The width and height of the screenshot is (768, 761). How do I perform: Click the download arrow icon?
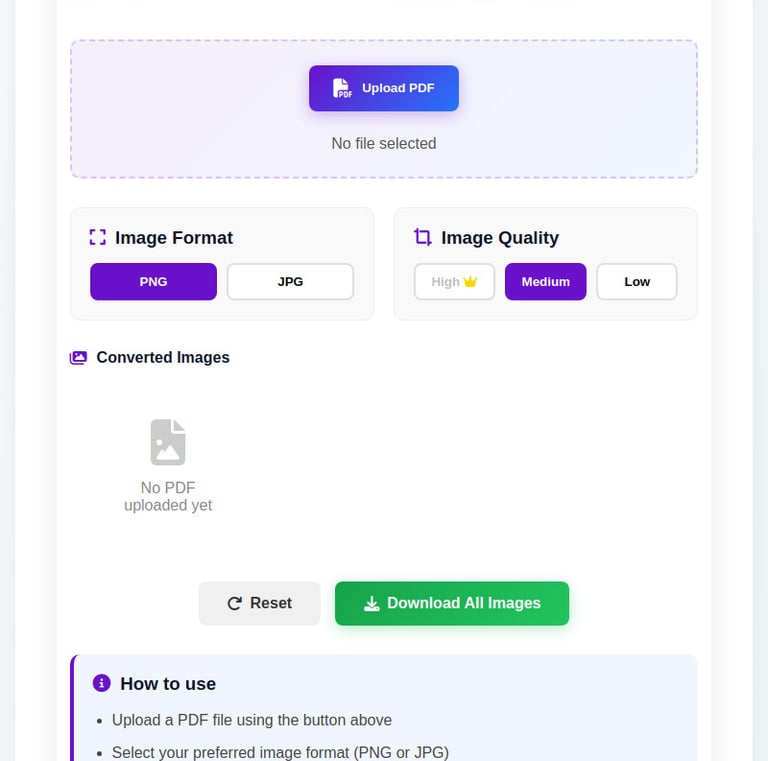point(371,603)
